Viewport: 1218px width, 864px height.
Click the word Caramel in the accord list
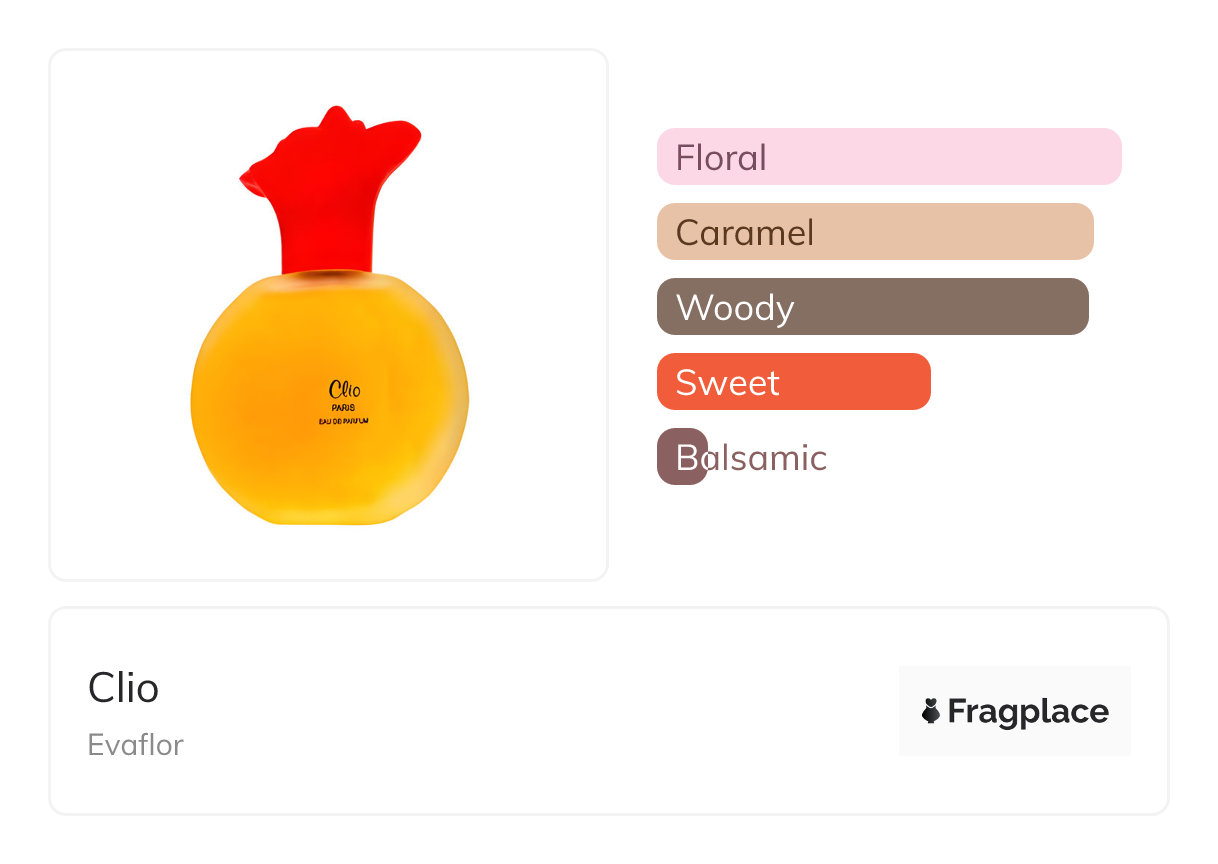pos(745,233)
